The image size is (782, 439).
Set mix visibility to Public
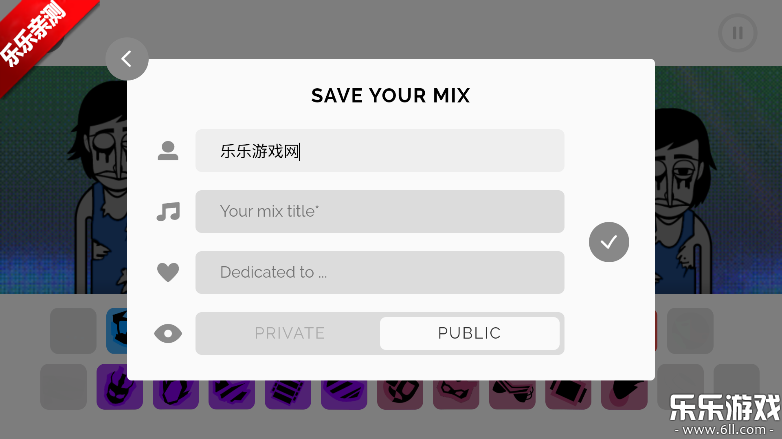tap(469, 333)
